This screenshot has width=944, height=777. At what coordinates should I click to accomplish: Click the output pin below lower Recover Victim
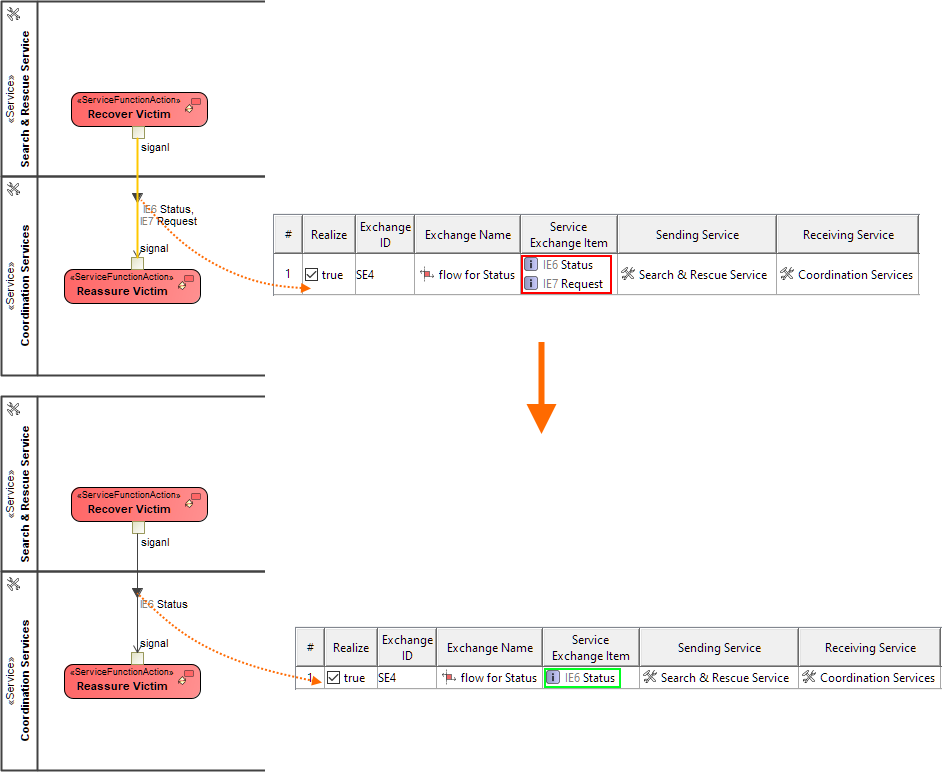138,528
